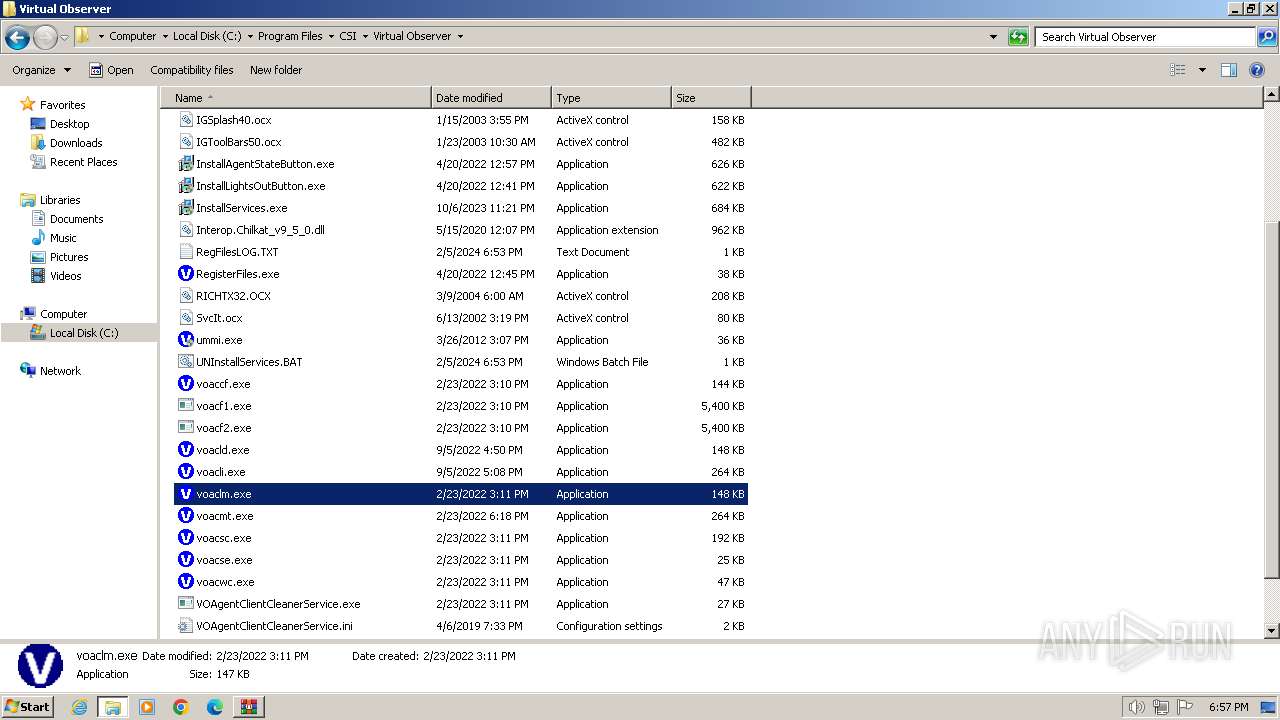Open Desktop in Favorites

click(x=69, y=124)
